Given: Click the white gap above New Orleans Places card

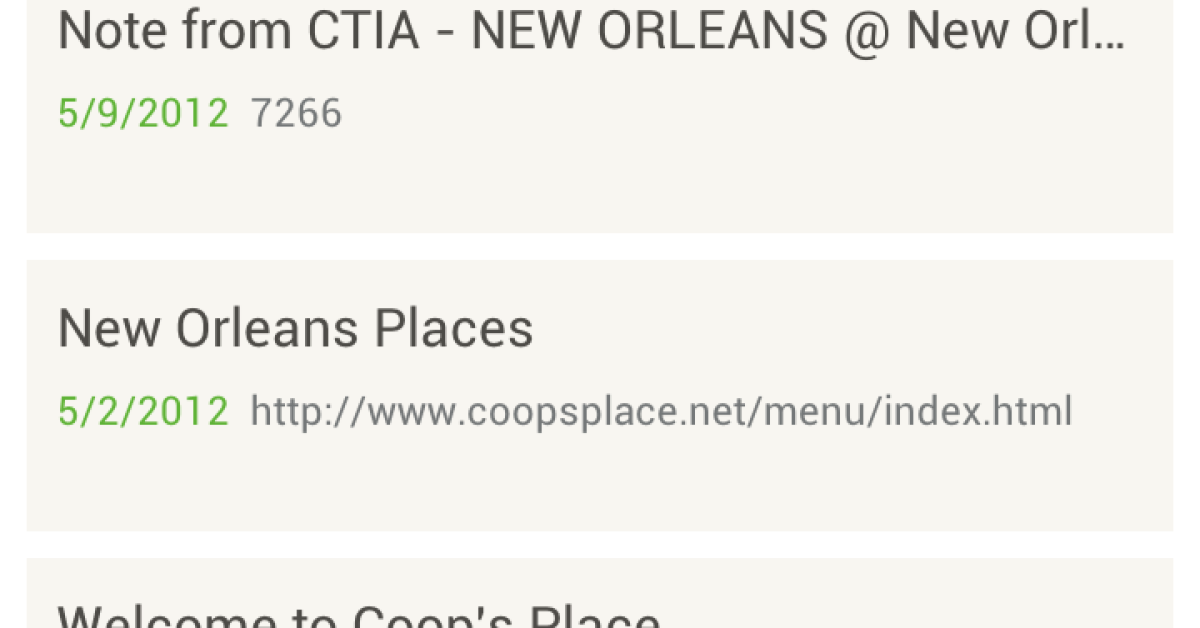Looking at the screenshot, I should [600, 247].
